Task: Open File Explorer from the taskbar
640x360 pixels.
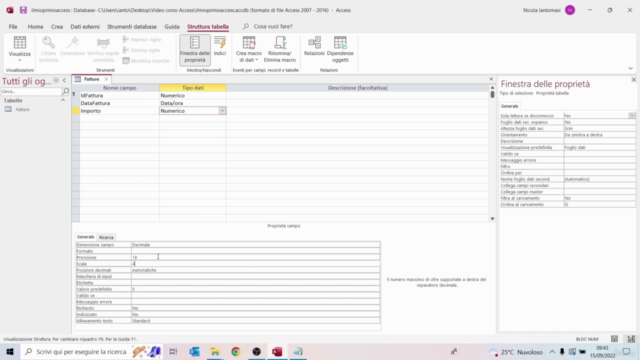Action: [215, 351]
